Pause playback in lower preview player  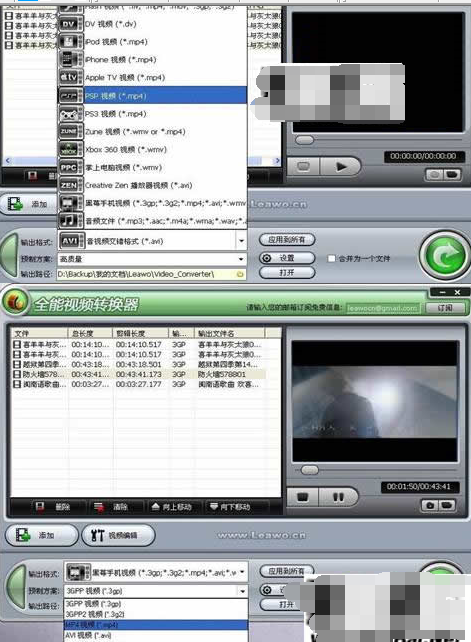coord(338,497)
